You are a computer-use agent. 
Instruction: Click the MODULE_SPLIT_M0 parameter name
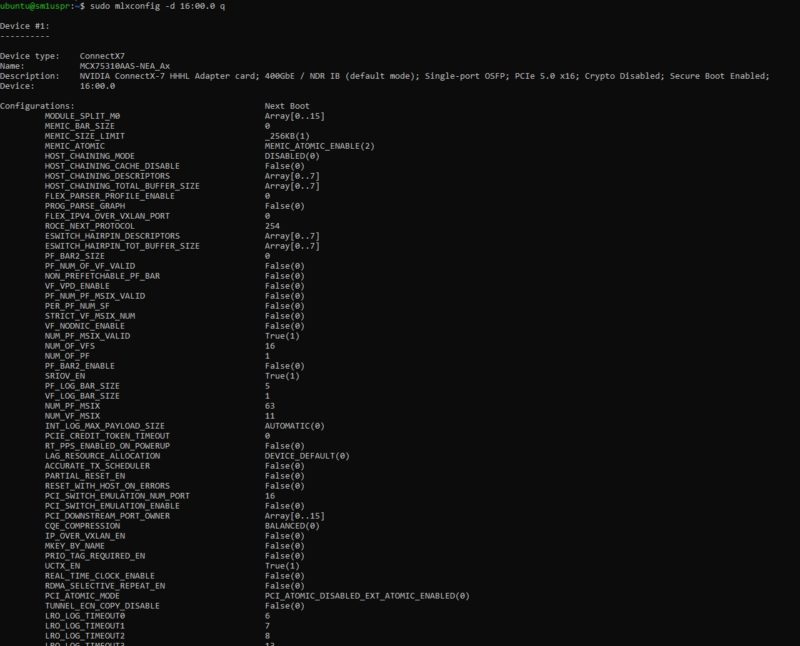point(82,115)
